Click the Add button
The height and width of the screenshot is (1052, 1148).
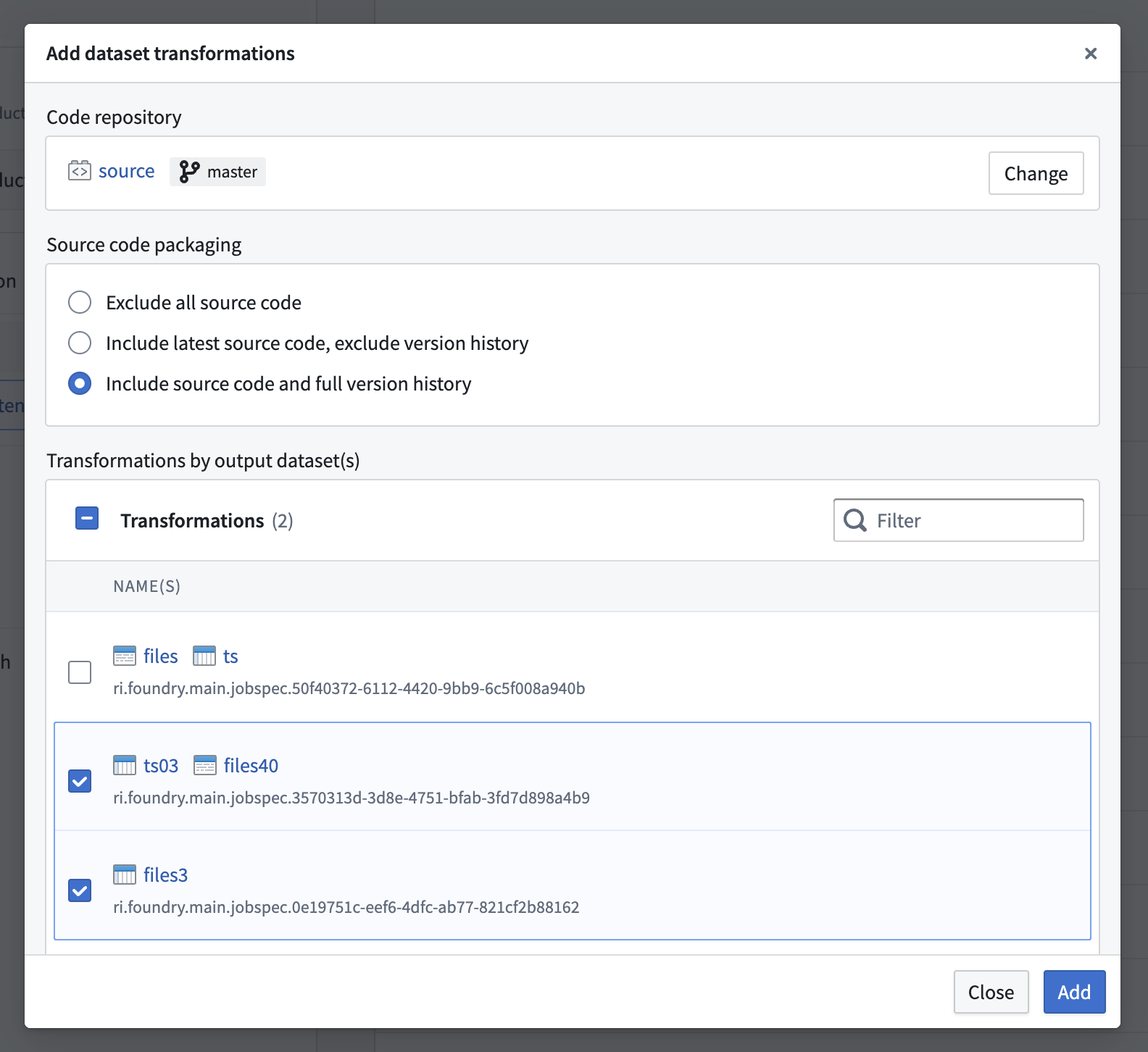[x=1074, y=992]
